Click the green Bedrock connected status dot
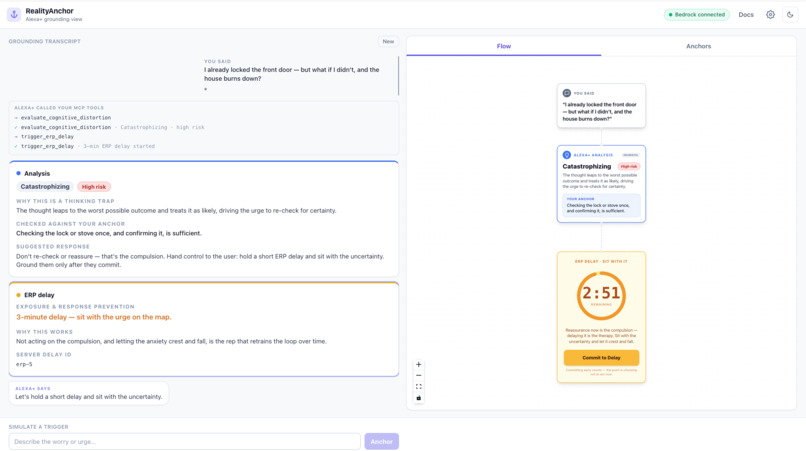This screenshot has height=451, width=806. click(670, 14)
